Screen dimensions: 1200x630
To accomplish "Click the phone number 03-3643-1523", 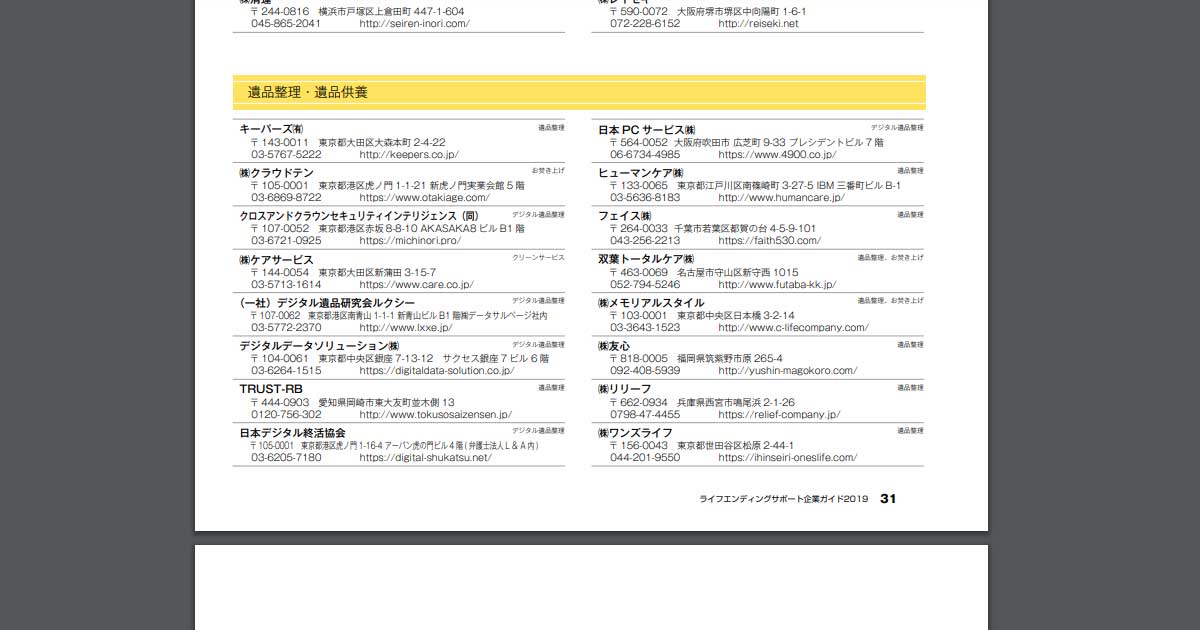I will click(645, 328).
